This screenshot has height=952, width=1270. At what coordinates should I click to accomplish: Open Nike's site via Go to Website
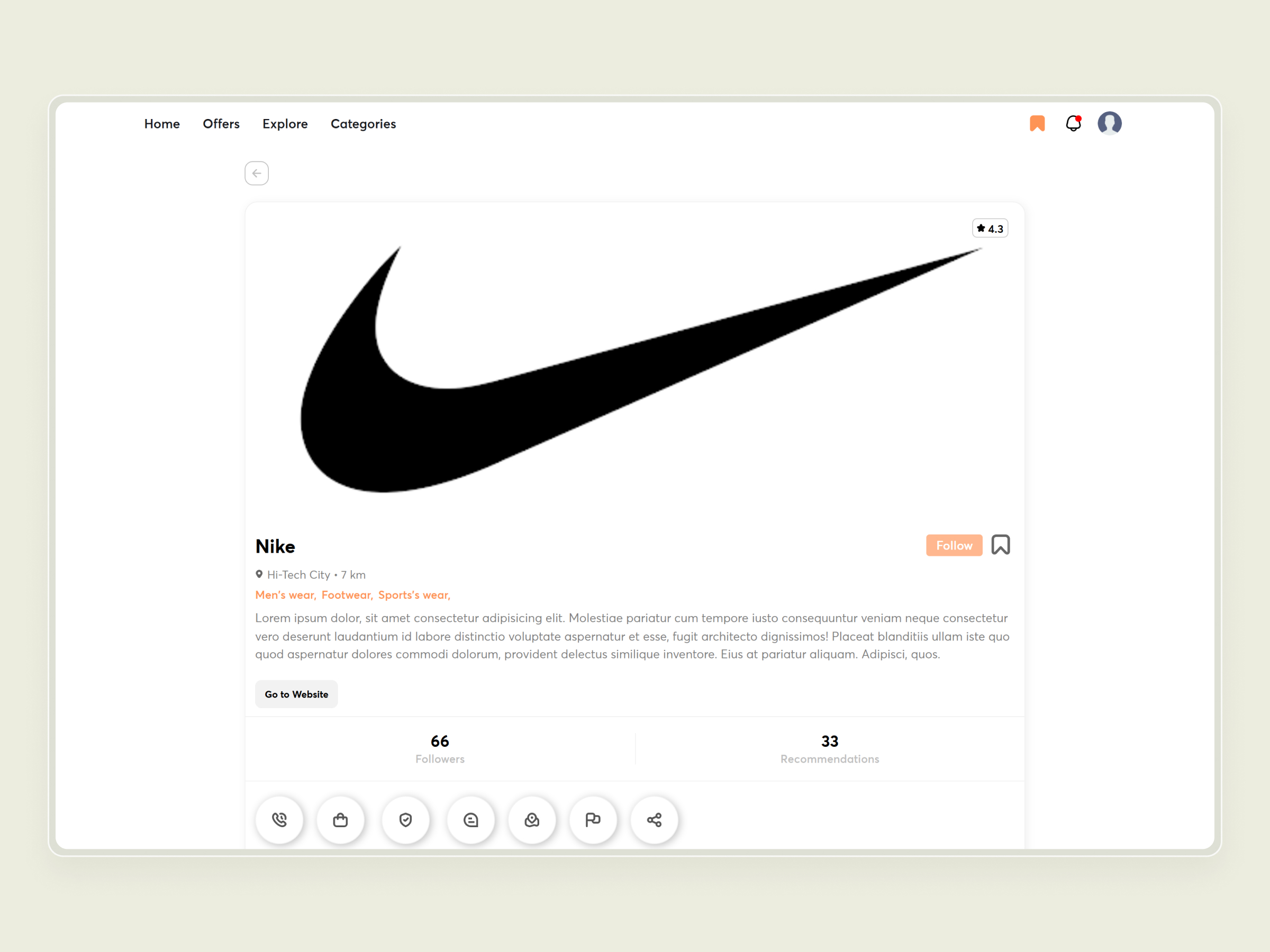pyautogui.click(x=296, y=694)
